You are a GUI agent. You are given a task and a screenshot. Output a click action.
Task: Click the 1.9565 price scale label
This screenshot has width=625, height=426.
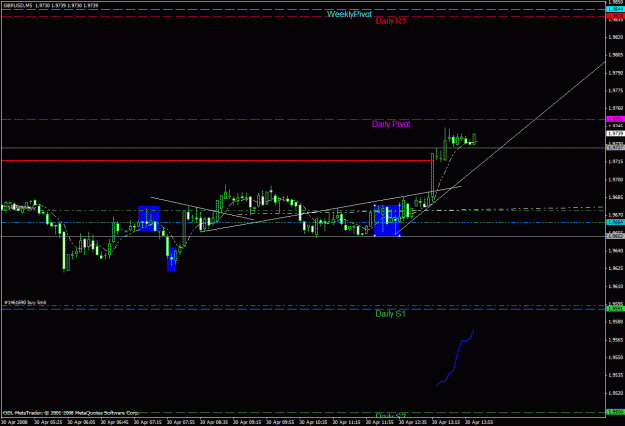[x=616, y=340]
